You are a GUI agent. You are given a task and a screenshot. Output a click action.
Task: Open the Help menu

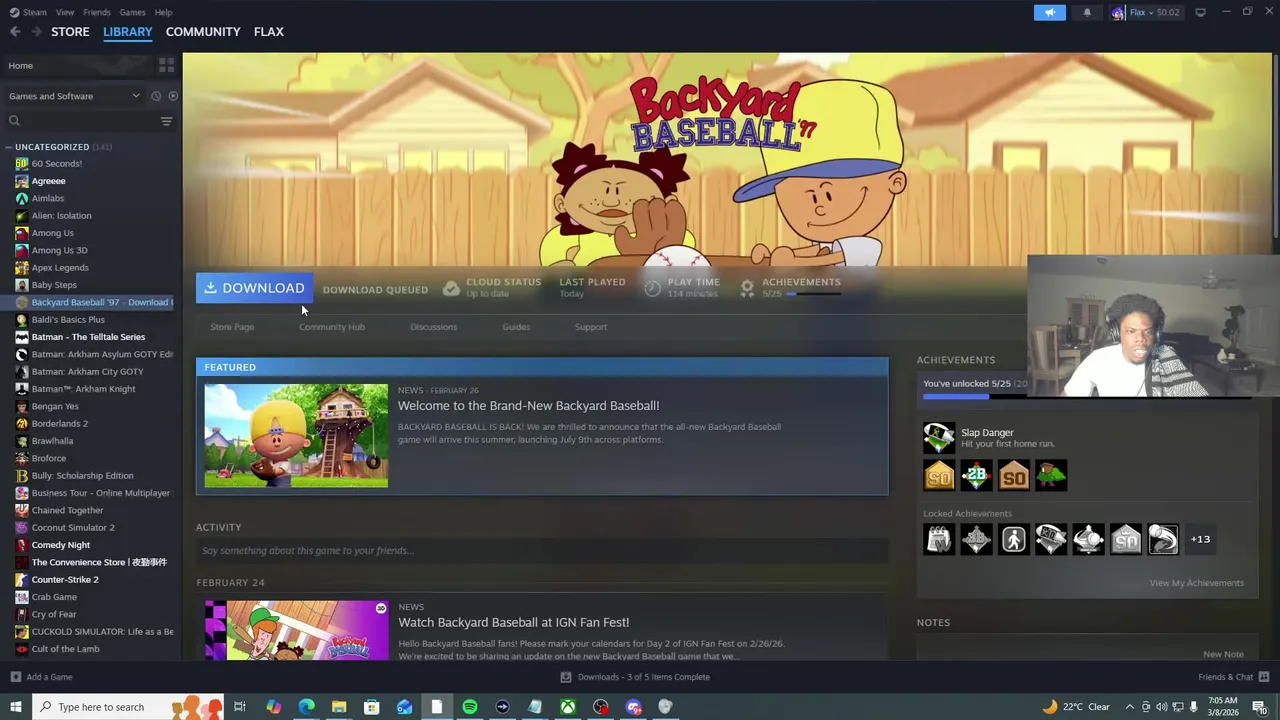pyautogui.click(x=164, y=12)
